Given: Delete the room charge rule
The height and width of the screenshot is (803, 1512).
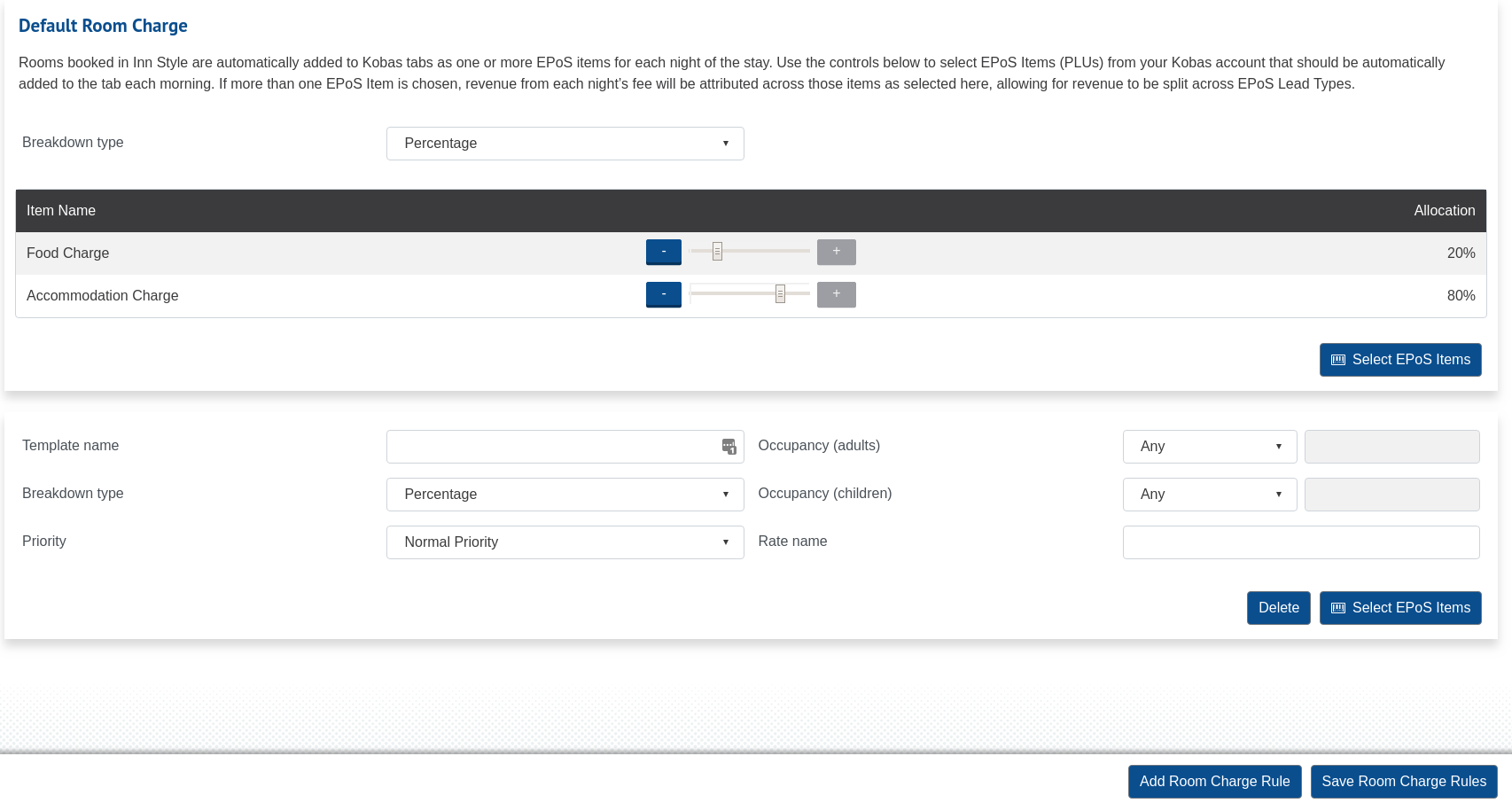Looking at the screenshot, I should (x=1278, y=608).
